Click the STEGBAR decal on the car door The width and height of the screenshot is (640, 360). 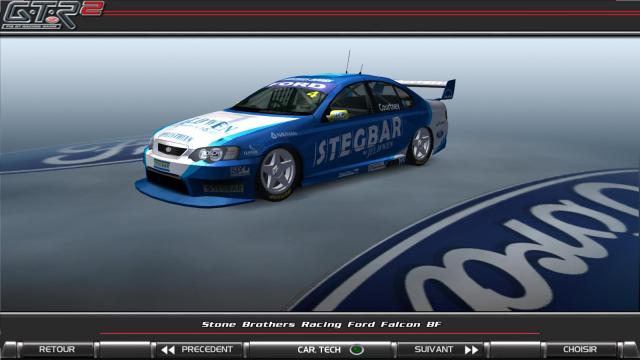pos(359,142)
